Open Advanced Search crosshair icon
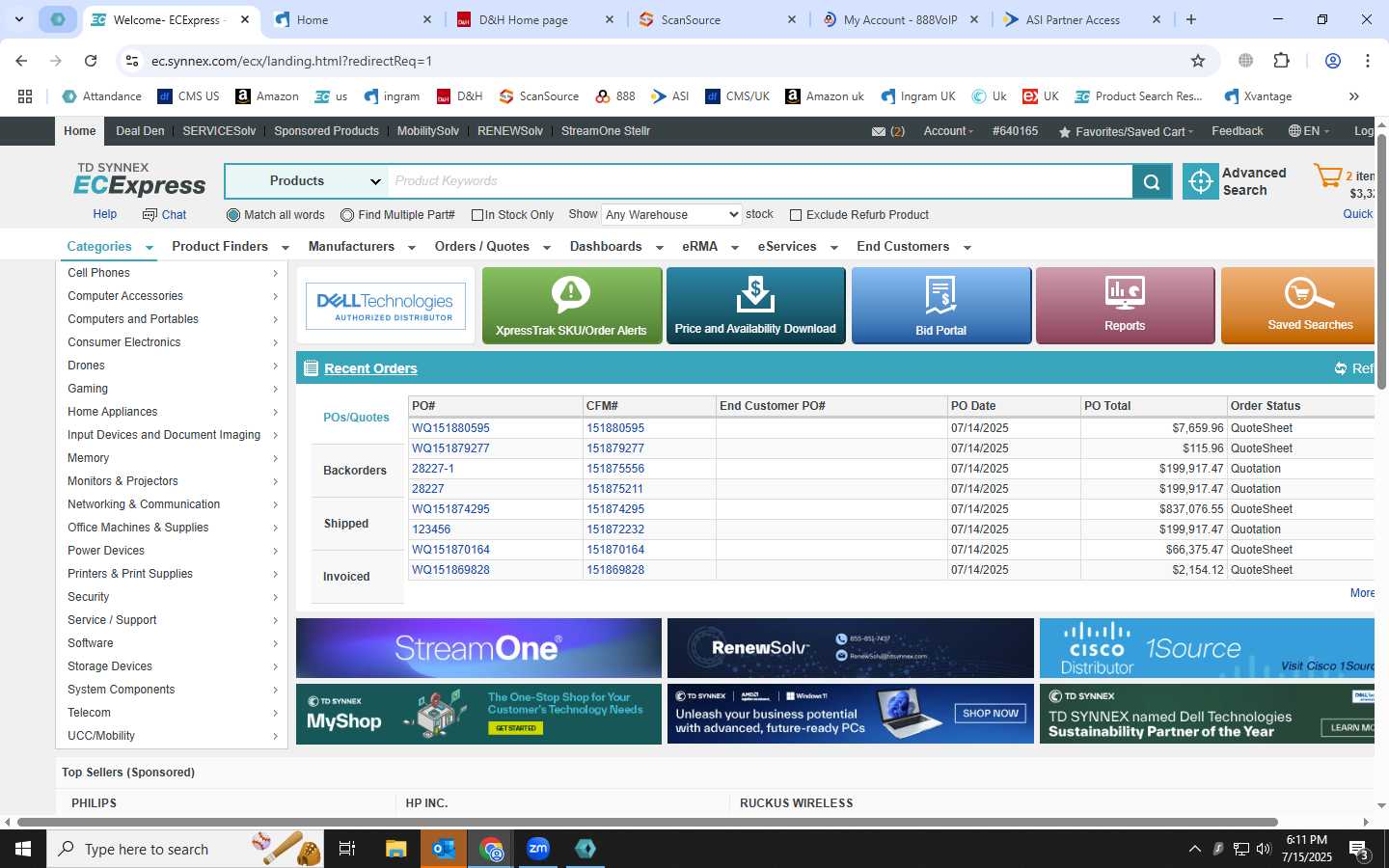The width and height of the screenshot is (1389, 868). [1201, 181]
